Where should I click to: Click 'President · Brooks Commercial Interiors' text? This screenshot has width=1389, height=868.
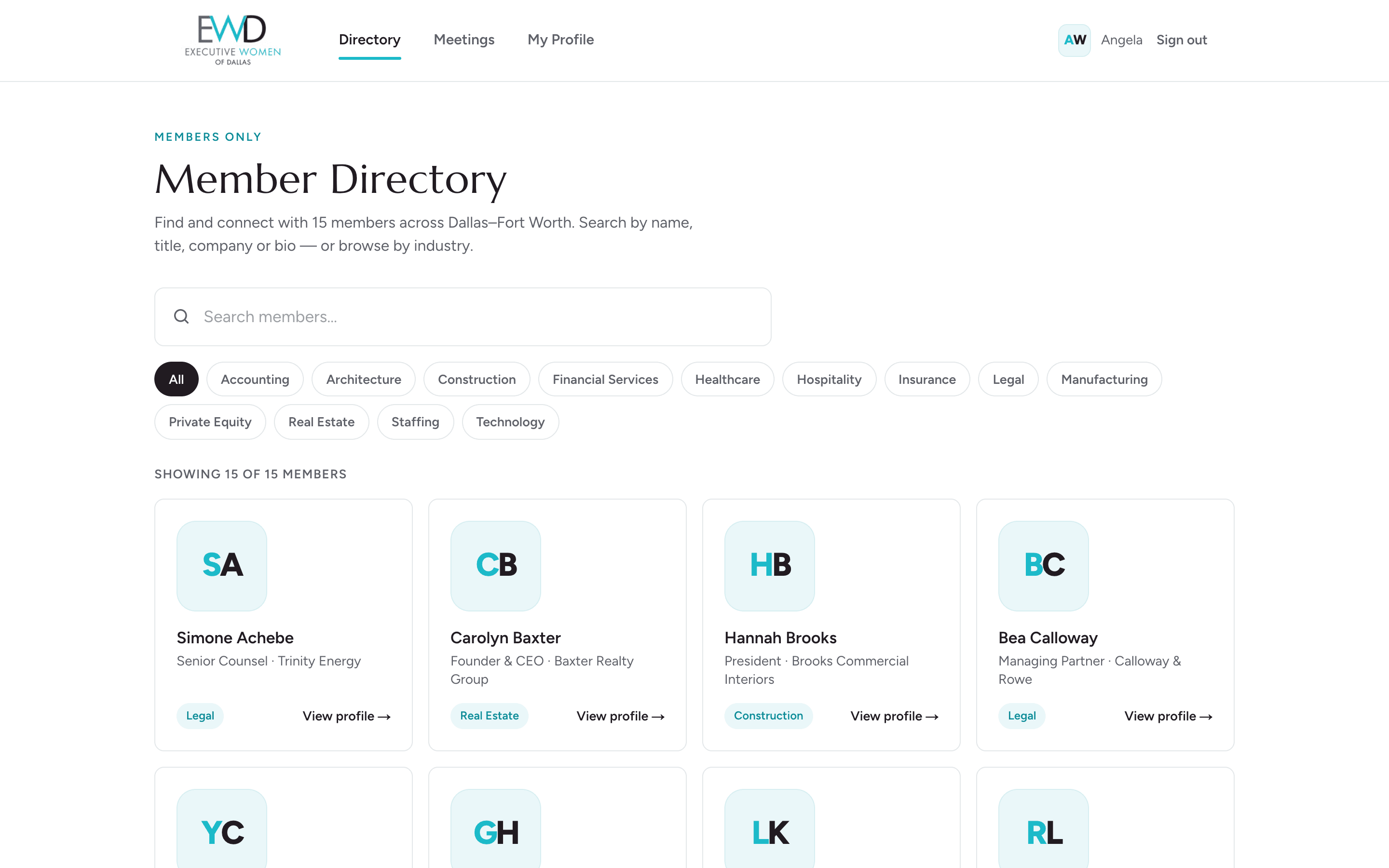click(x=816, y=670)
